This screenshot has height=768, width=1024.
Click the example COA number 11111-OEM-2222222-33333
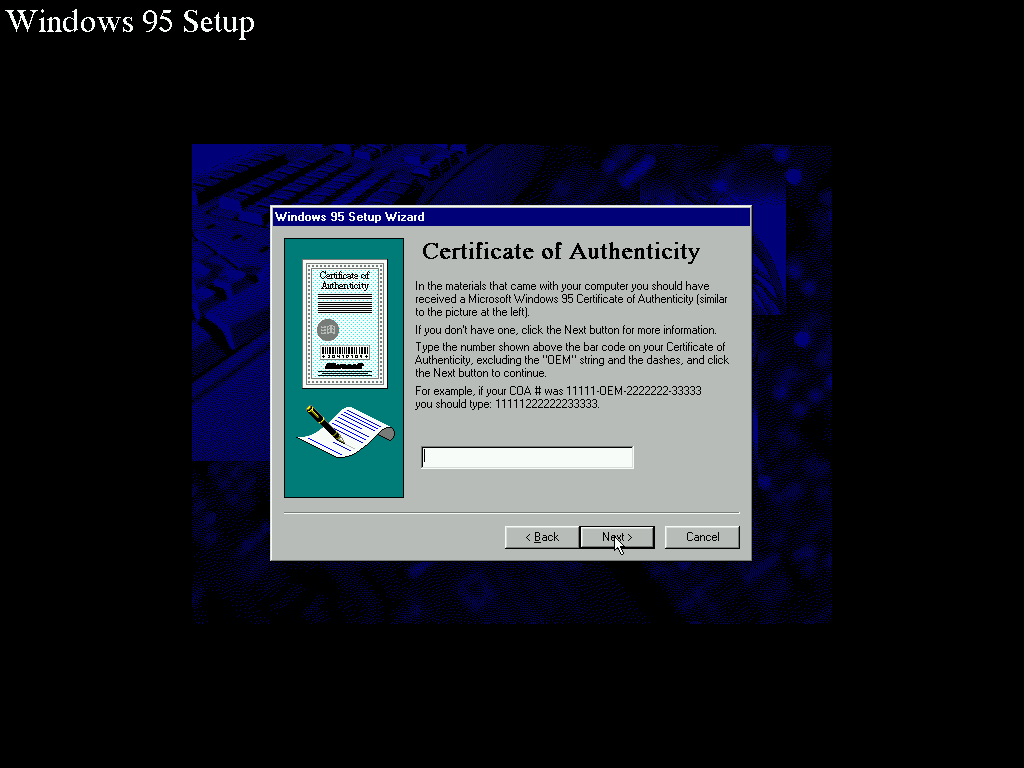(633, 391)
